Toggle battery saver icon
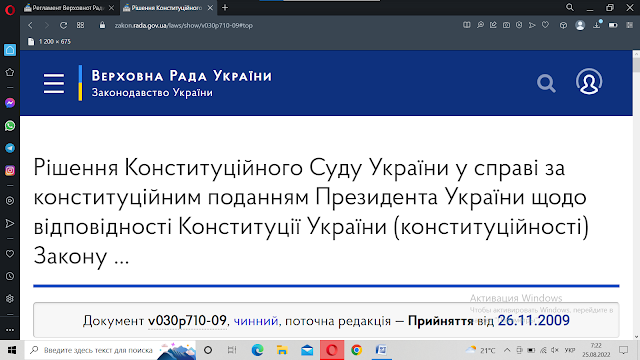 coord(613,25)
